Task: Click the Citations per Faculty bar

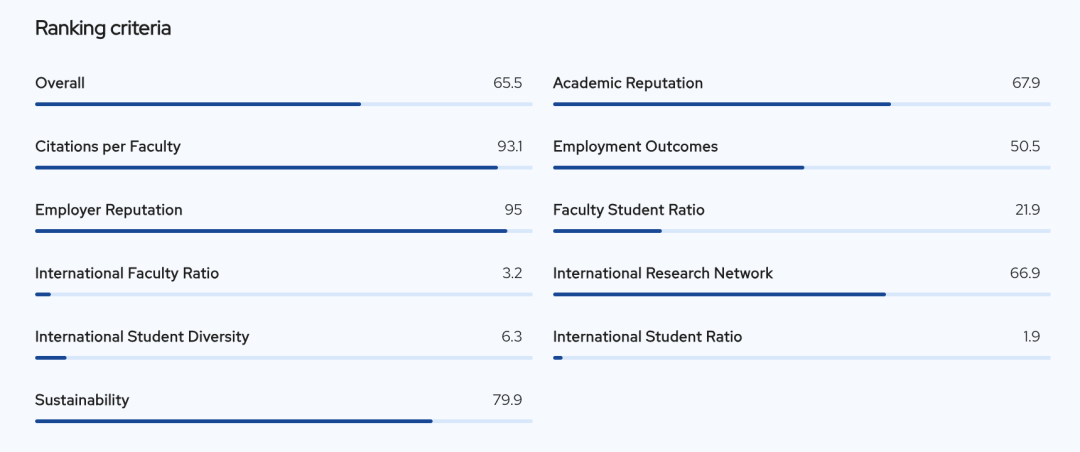Action: point(283,167)
